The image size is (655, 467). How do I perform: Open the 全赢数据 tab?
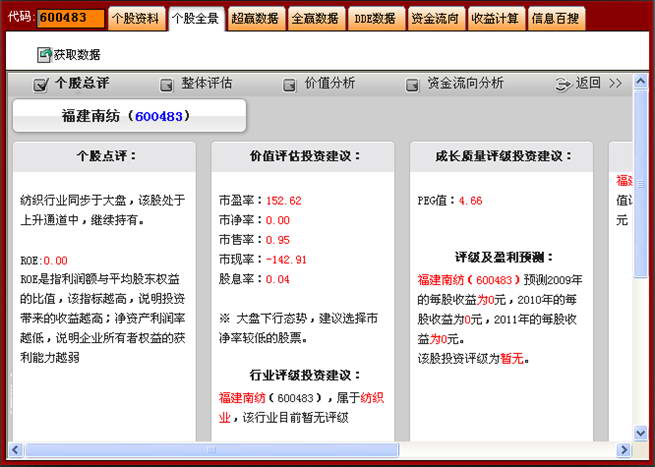[316, 19]
